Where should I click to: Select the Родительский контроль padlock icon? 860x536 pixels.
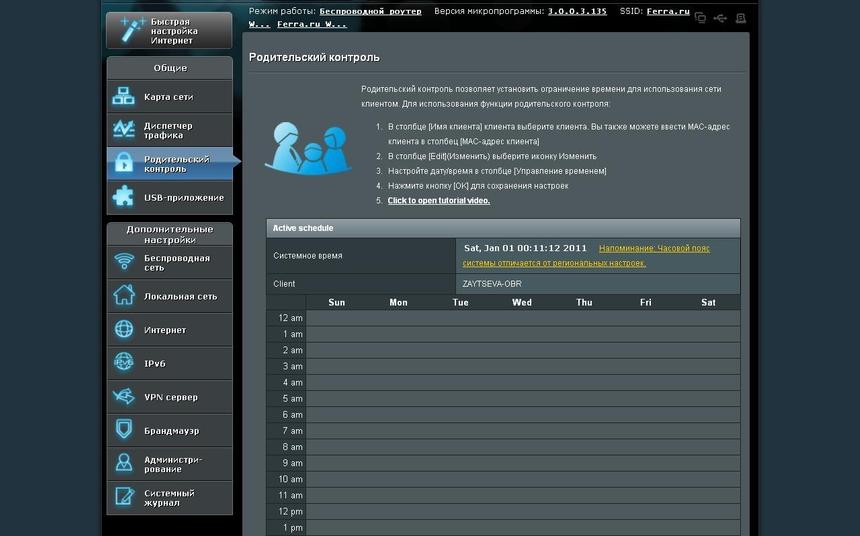tap(124, 163)
